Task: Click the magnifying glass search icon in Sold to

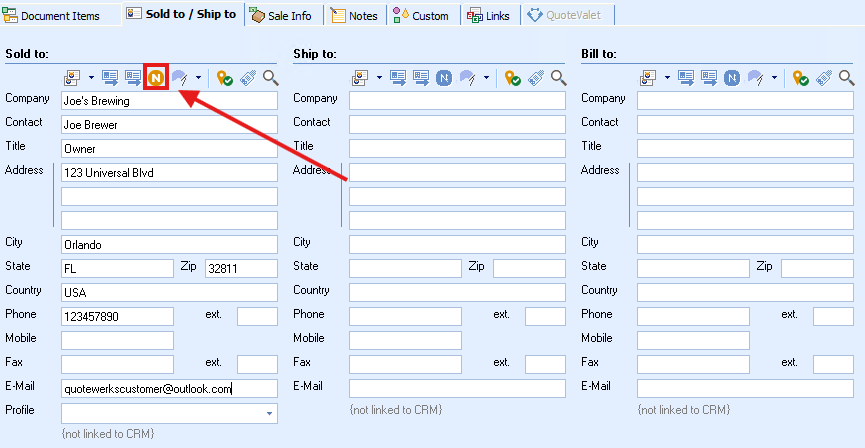Action: 270,77
